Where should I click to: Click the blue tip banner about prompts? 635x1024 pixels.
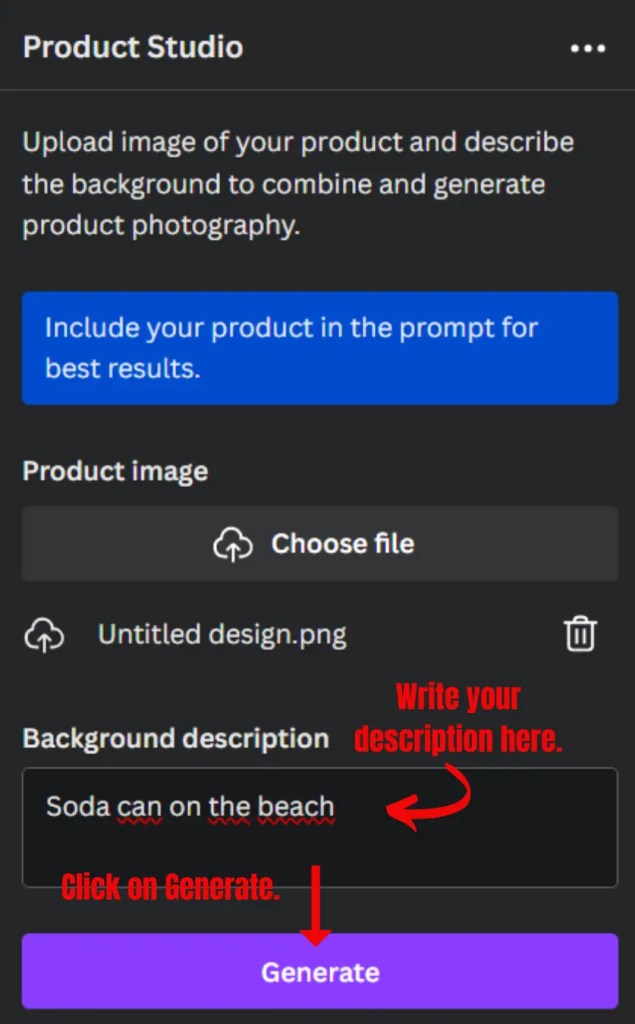(320, 348)
